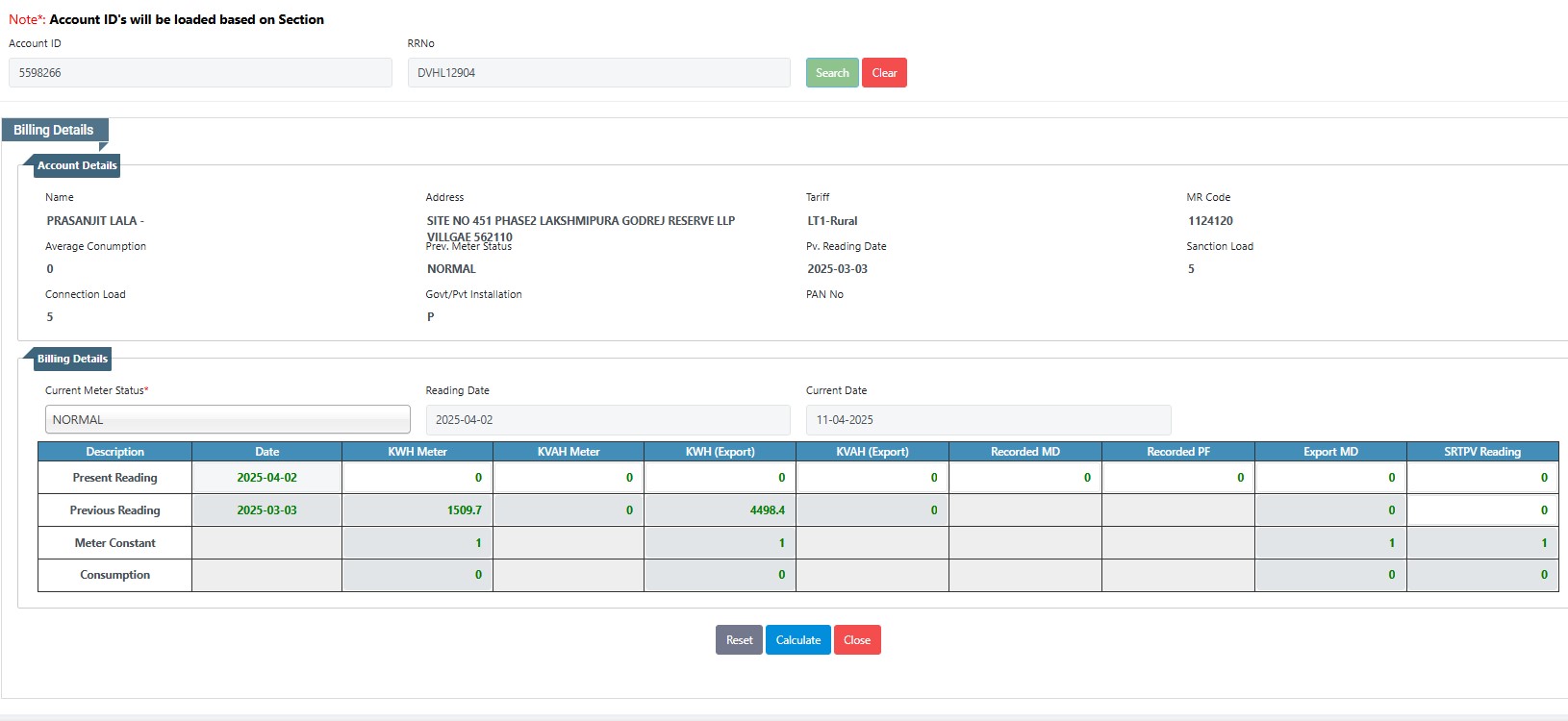Click the Reset button
Screen dimensions: 1568x721
coord(739,640)
